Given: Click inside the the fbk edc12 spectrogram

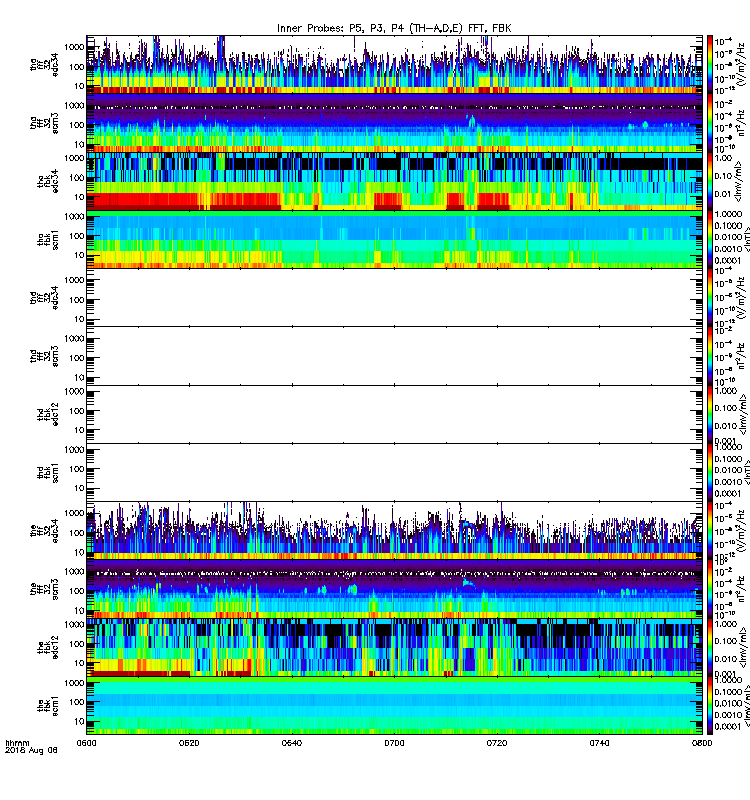Looking at the screenshot, I should coord(394,647).
